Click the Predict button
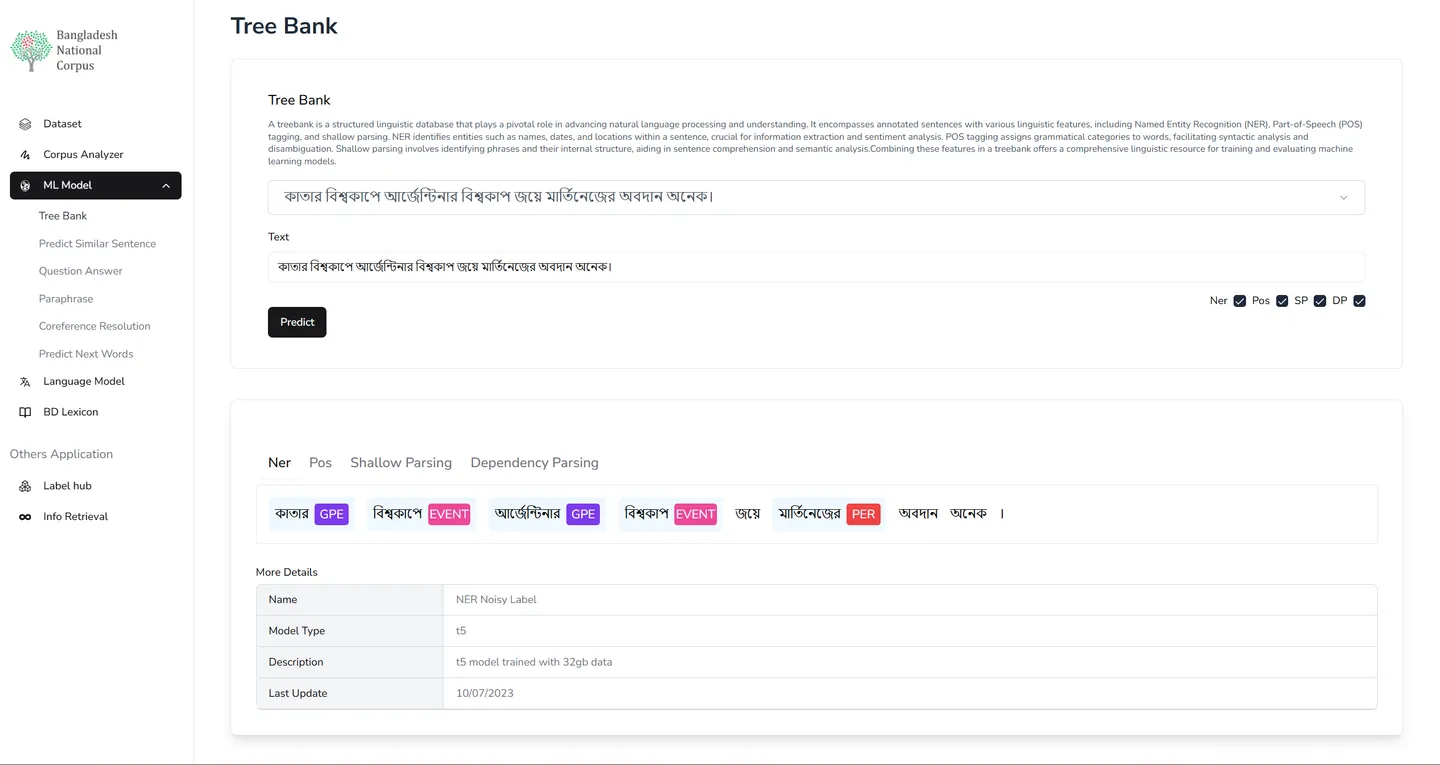 [x=297, y=322]
